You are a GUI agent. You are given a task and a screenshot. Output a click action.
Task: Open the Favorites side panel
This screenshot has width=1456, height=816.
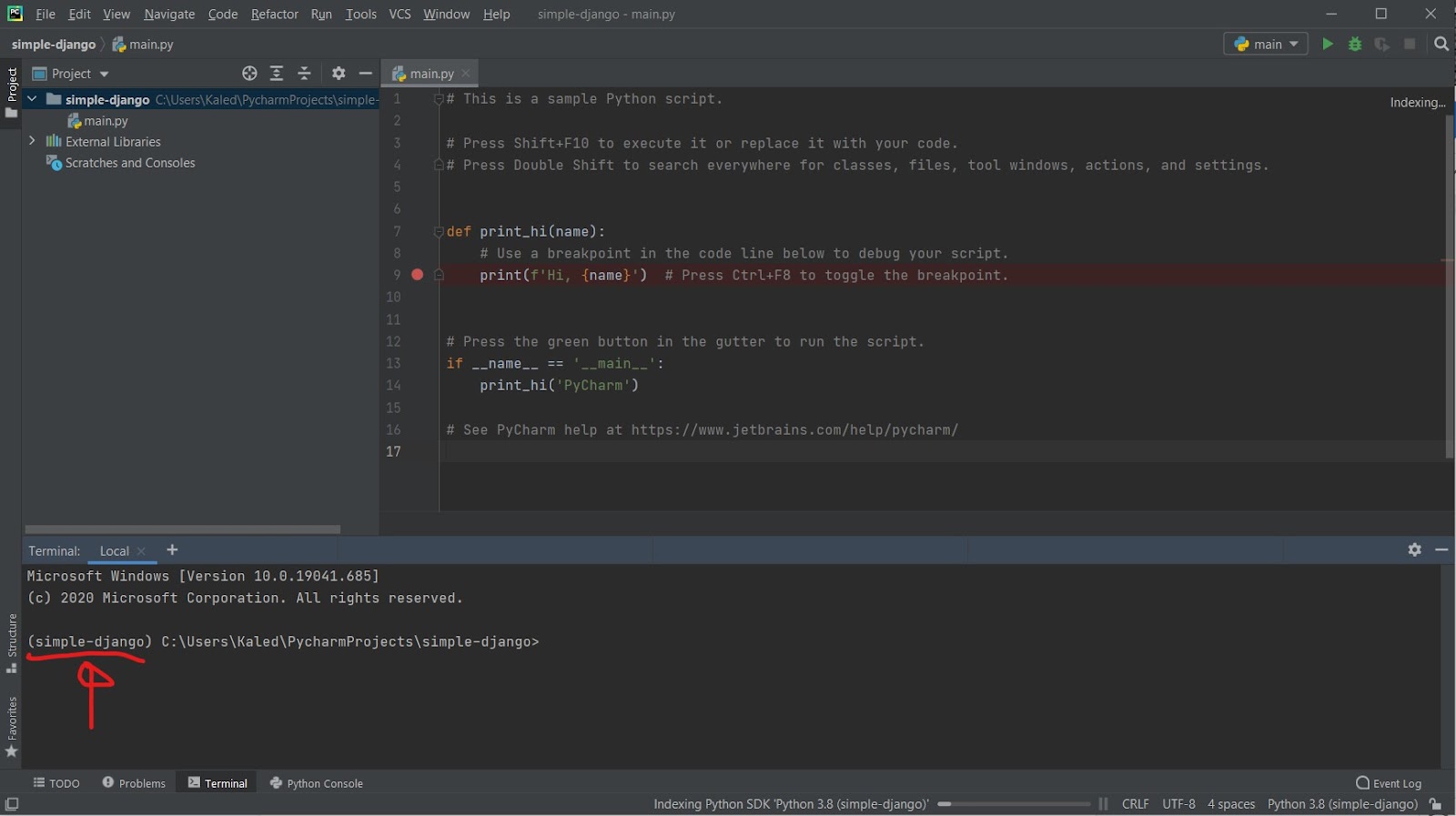pyautogui.click(x=12, y=726)
